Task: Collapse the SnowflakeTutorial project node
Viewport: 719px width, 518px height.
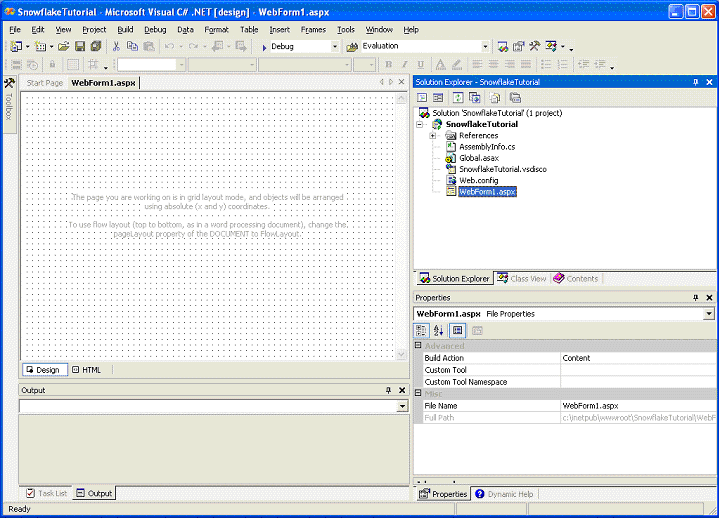Action: tap(420, 124)
